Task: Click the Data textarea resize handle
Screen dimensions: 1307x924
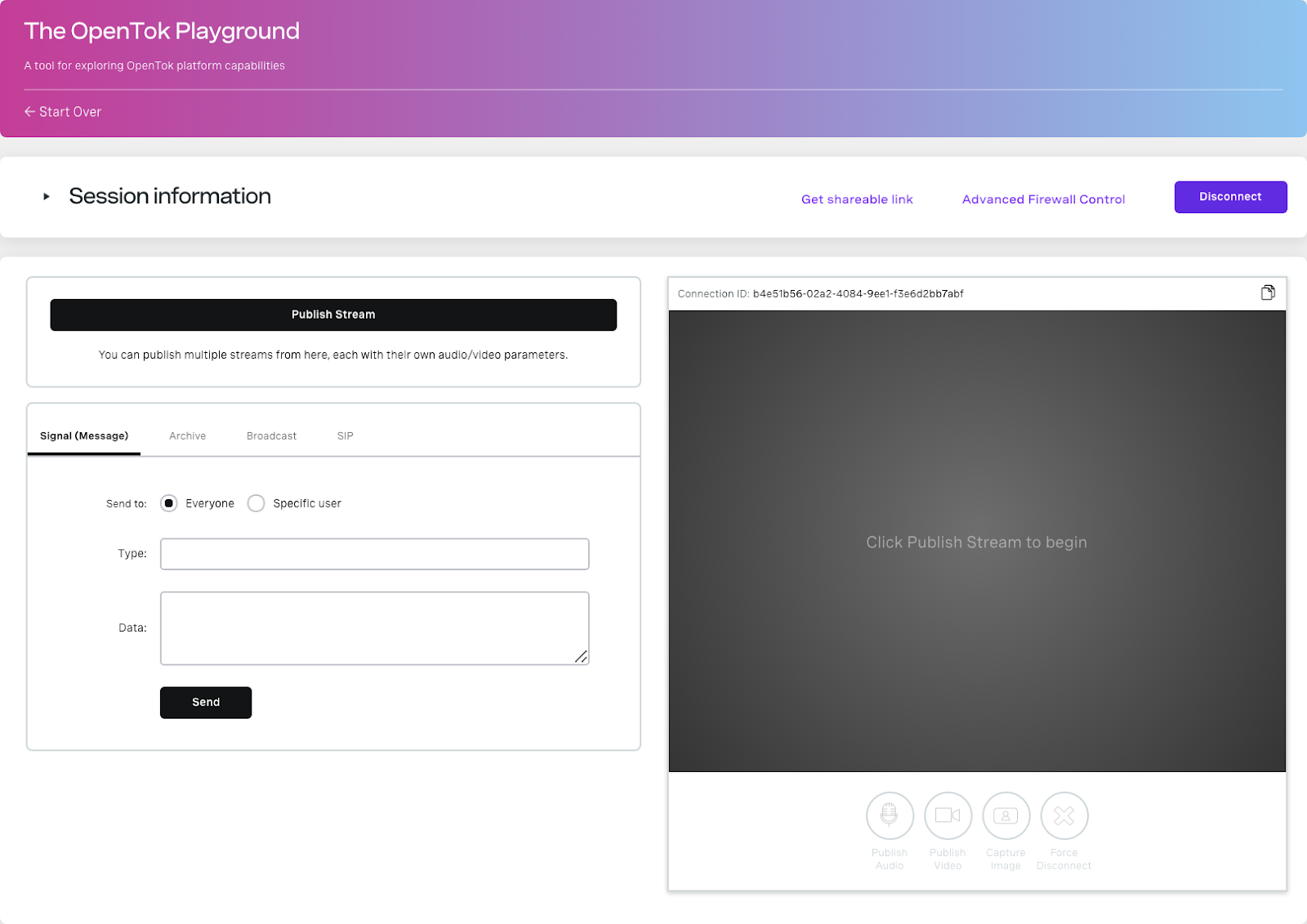Action: [581, 657]
